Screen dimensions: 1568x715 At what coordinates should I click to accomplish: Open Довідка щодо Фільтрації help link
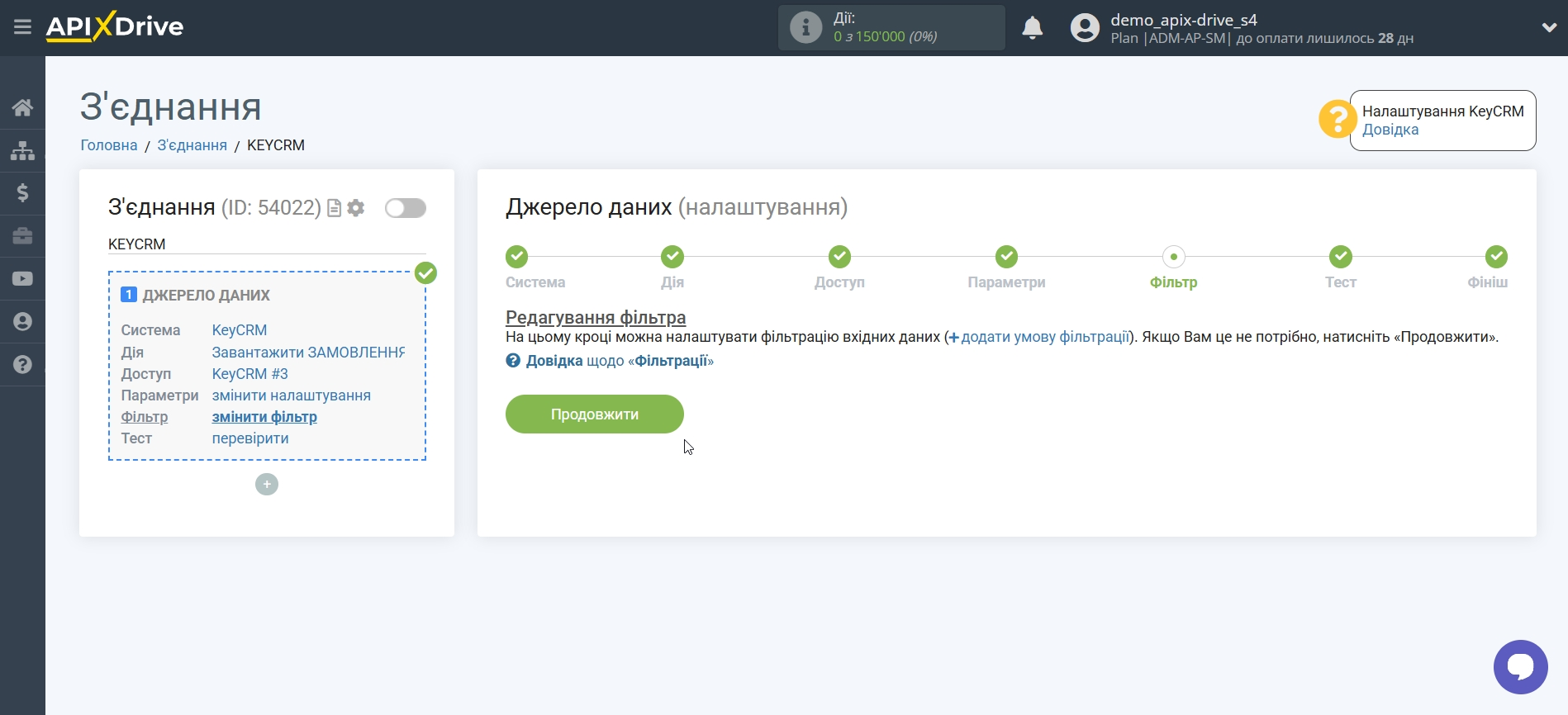click(610, 361)
